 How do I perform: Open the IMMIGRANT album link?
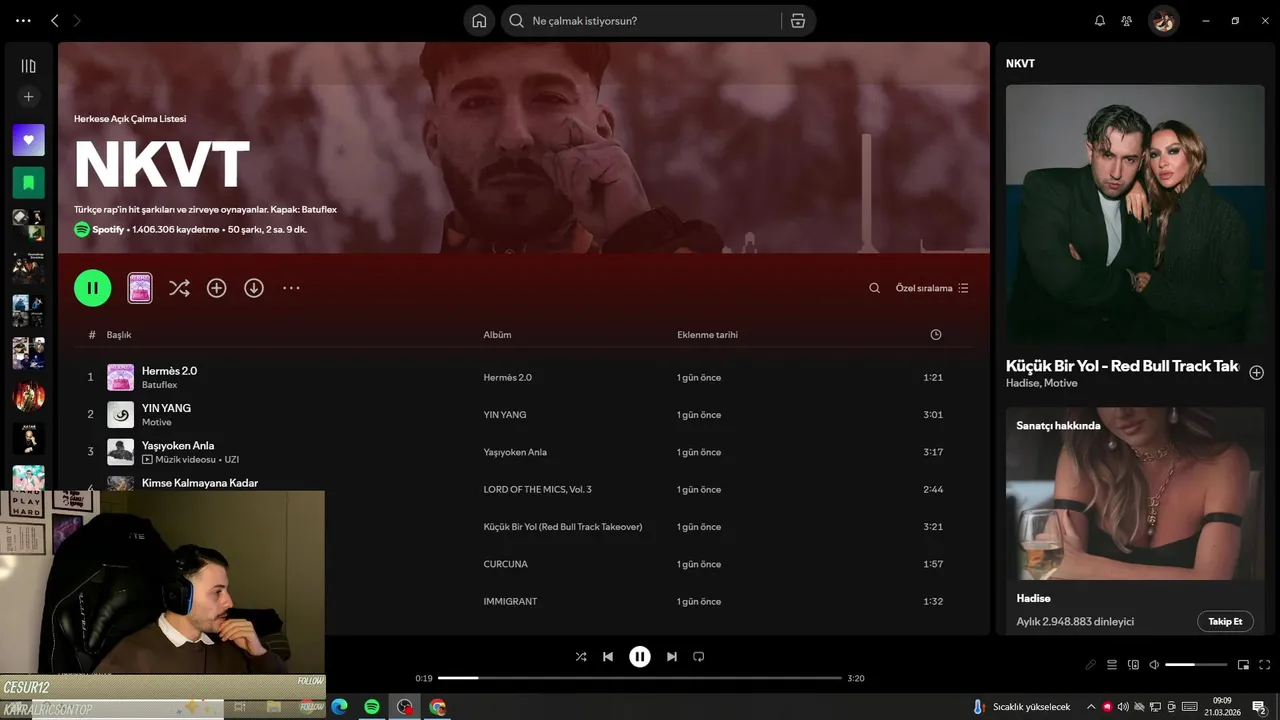pyautogui.click(x=510, y=602)
